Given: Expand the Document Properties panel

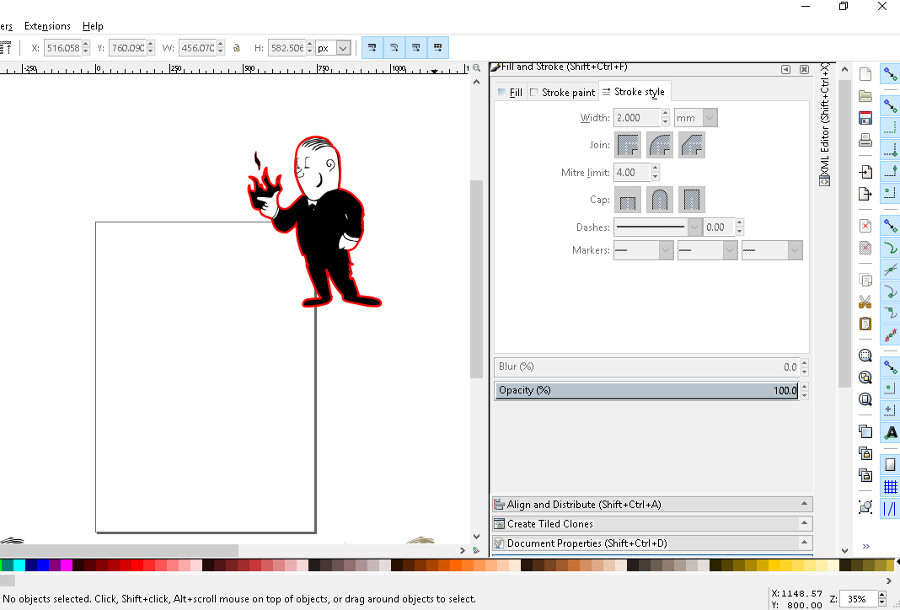Looking at the screenshot, I should 652,543.
